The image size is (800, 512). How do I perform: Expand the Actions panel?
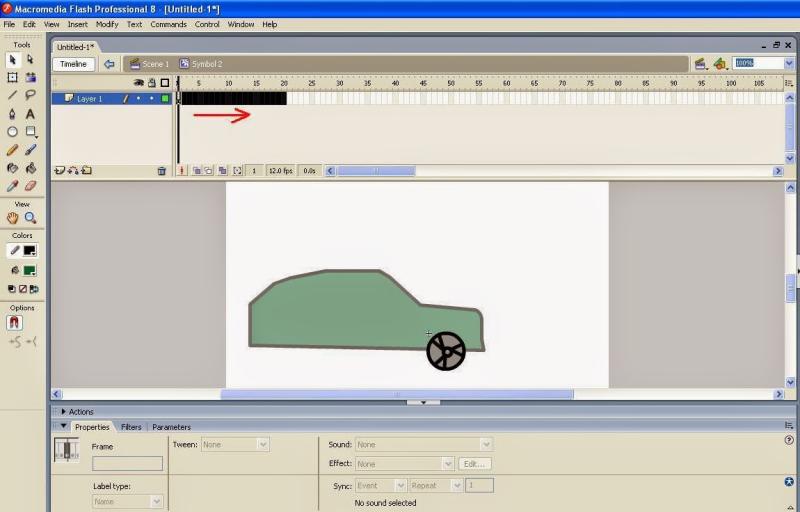click(64, 412)
